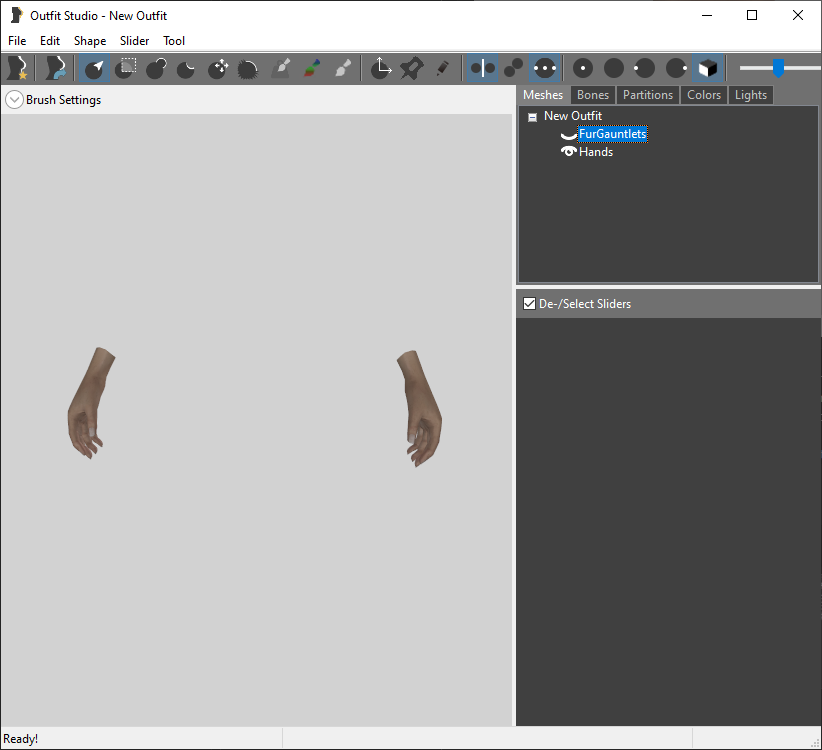Open the Tool menu
The height and width of the screenshot is (750, 822).
tap(174, 41)
